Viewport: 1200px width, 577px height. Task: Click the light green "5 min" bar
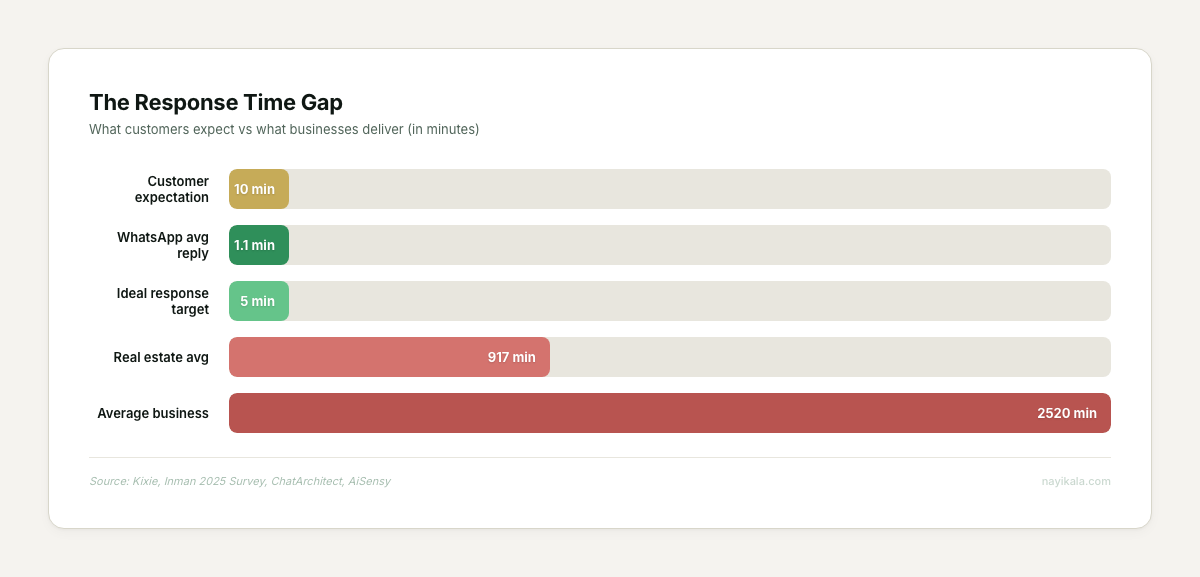[x=258, y=301]
